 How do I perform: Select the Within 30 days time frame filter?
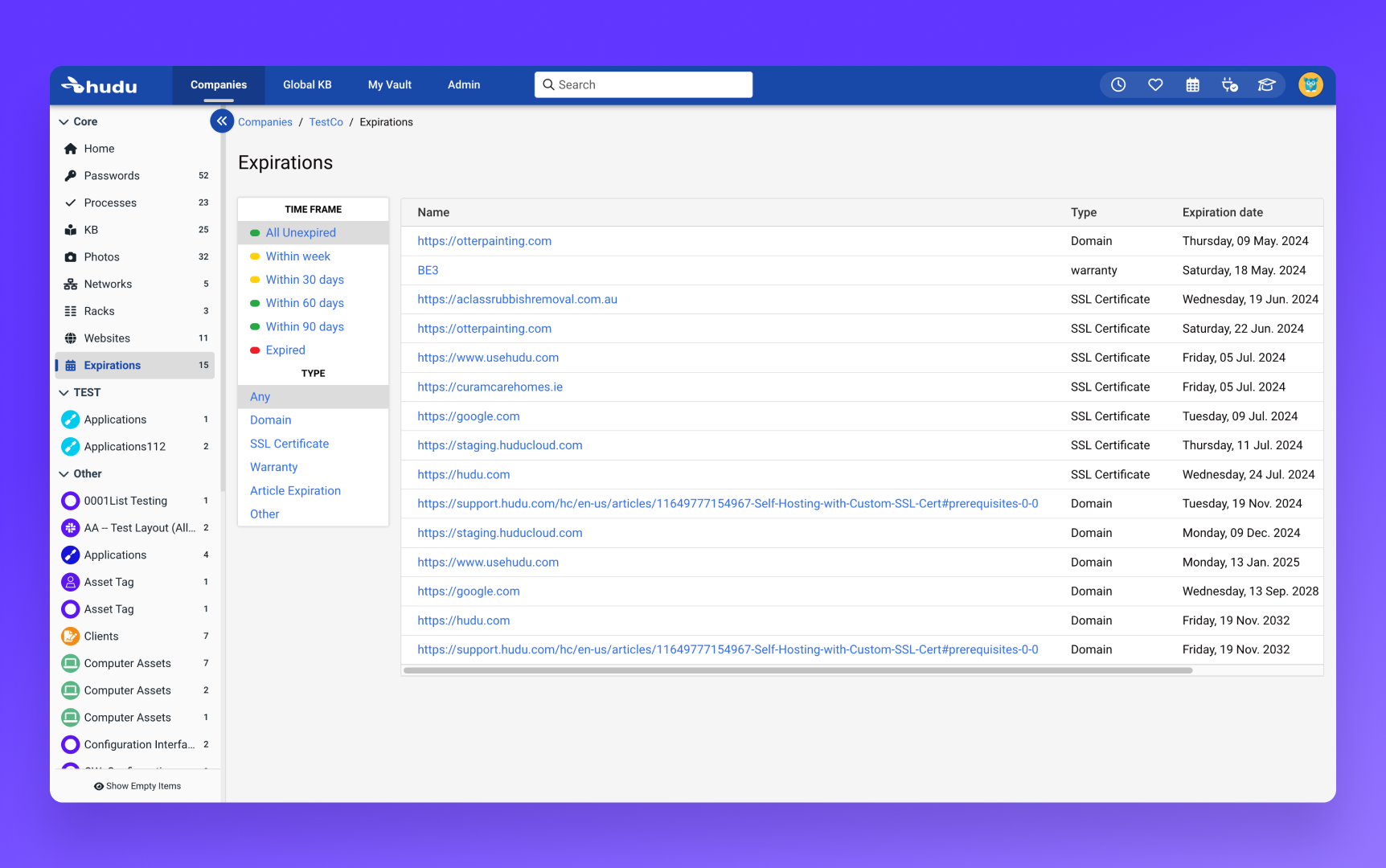click(x=305, y=280)
